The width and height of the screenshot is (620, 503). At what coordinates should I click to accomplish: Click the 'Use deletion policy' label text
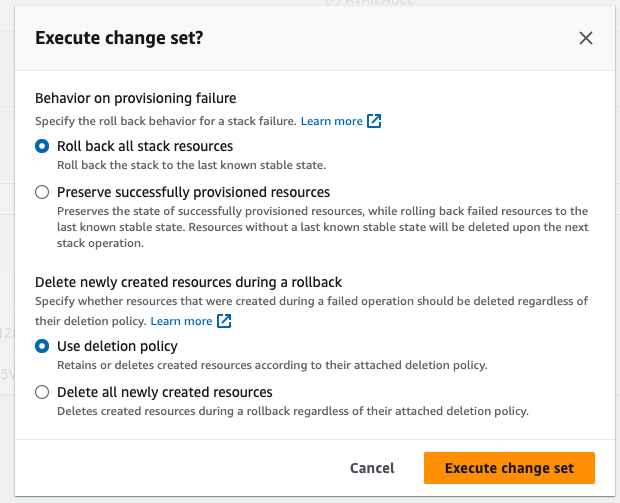[x=117, y=346]
